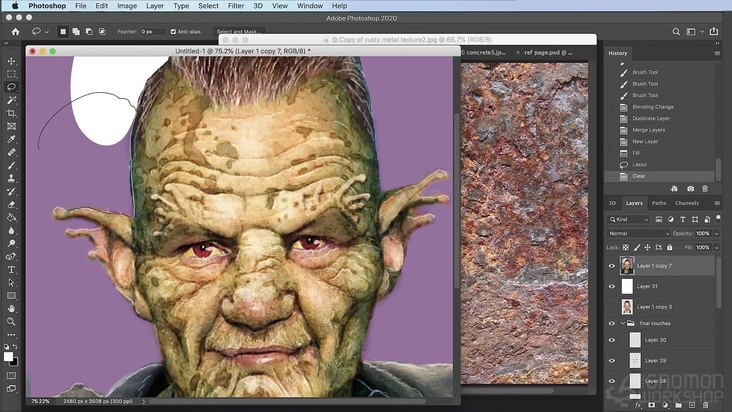The image size is (732, 412).
Task: Select the Paint Bucket tool
Action: click(11, 217)
